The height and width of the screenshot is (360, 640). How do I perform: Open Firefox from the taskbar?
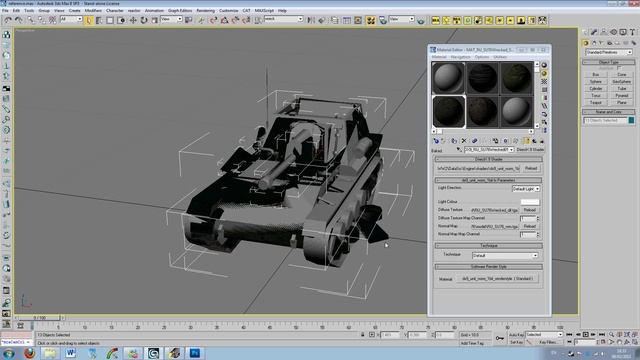29,353
